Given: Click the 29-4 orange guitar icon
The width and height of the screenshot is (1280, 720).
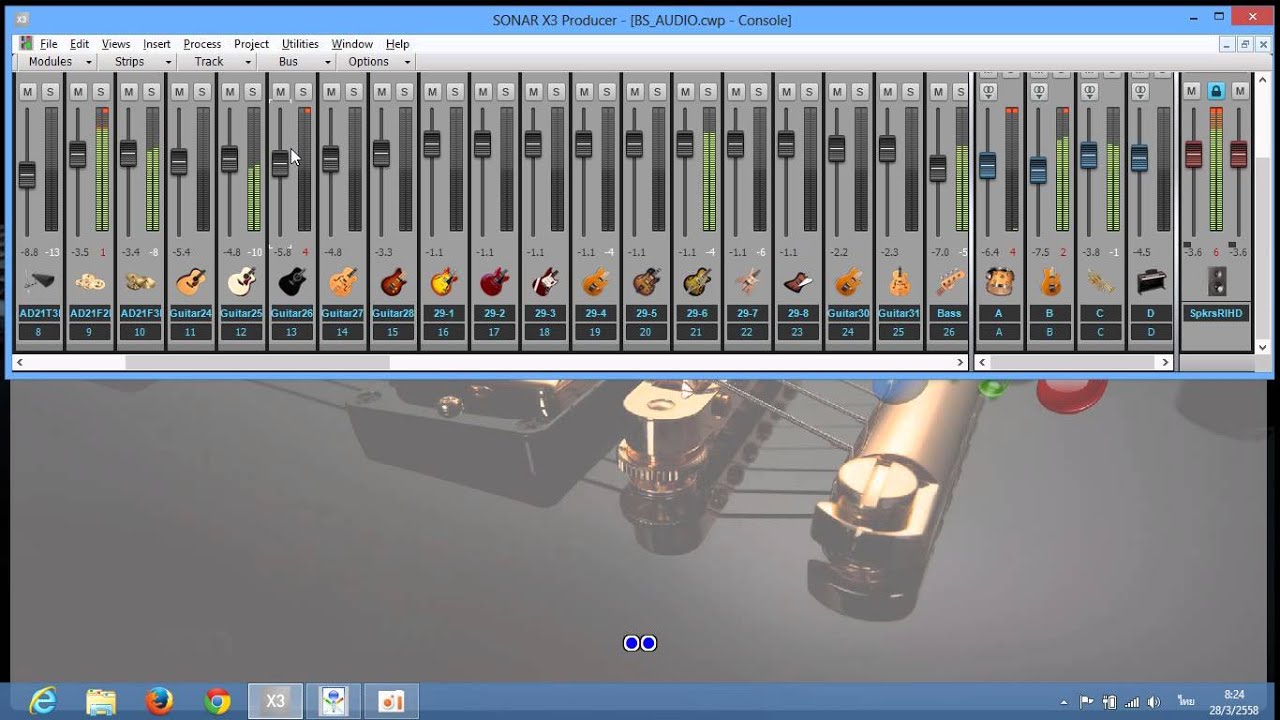Looking at the screenshot, I should click(595, 282).
